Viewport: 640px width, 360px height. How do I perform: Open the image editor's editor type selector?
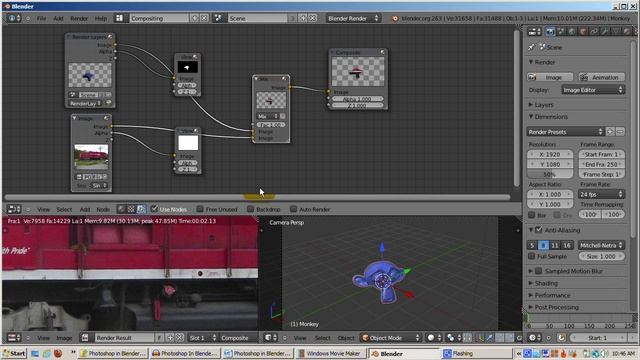coord(14,338)
